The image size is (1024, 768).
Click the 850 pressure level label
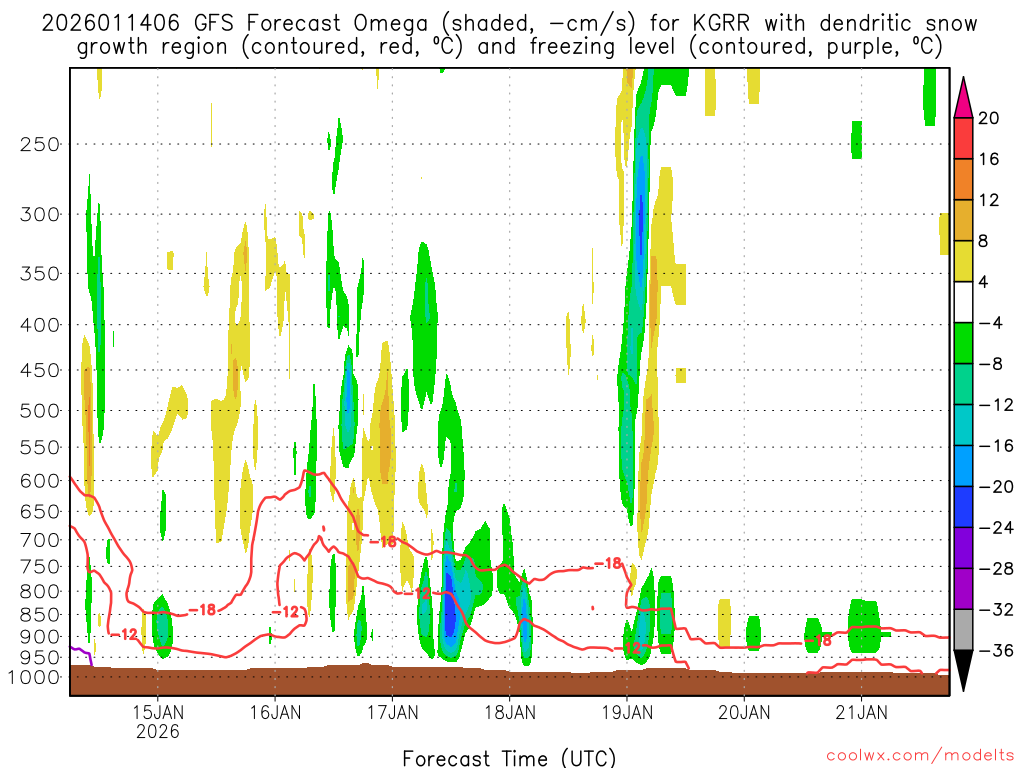[x=40, y=615]
